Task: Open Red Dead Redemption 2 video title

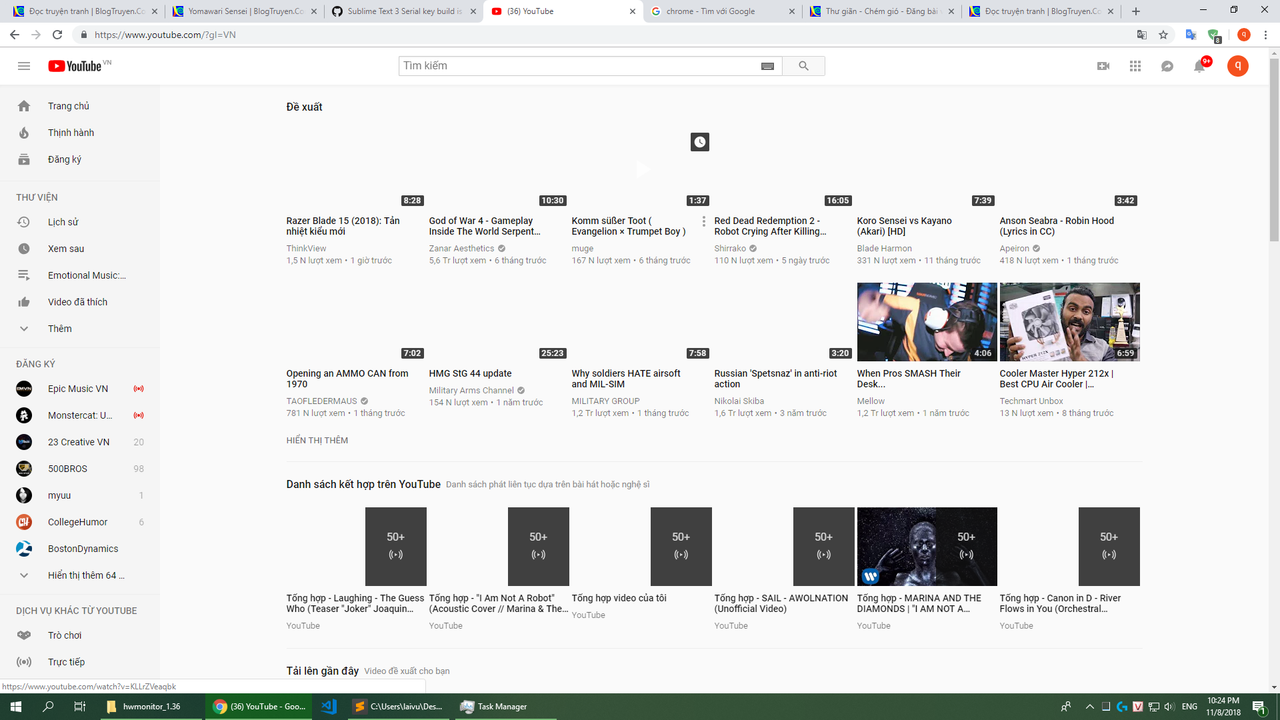Action: [x=770, y=226]
